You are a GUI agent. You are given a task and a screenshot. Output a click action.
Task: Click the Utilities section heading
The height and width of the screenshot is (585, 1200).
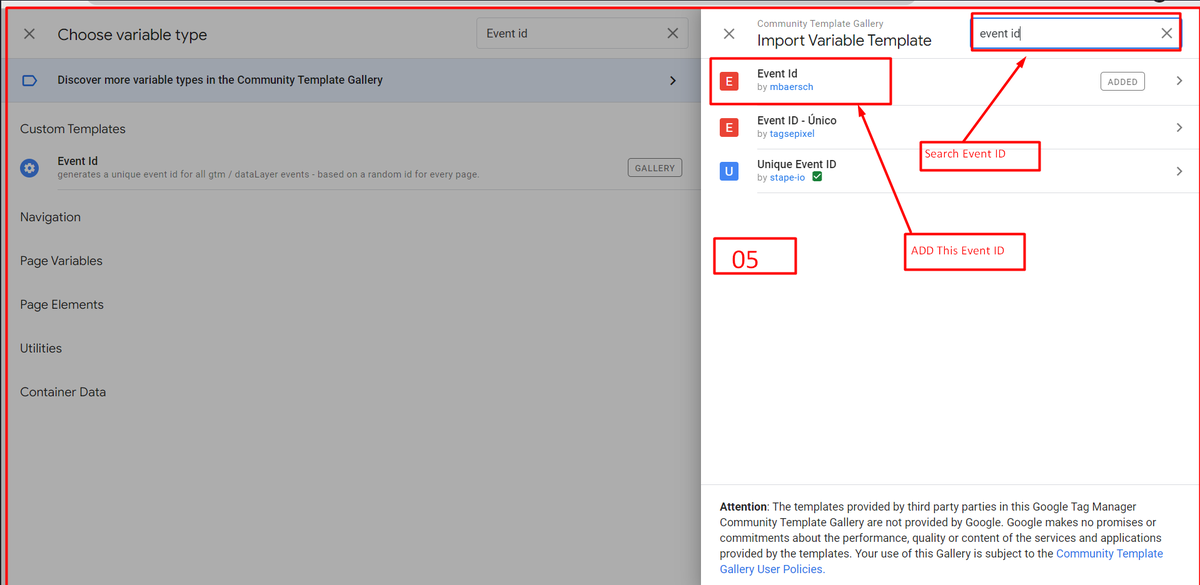coord(41,348)
